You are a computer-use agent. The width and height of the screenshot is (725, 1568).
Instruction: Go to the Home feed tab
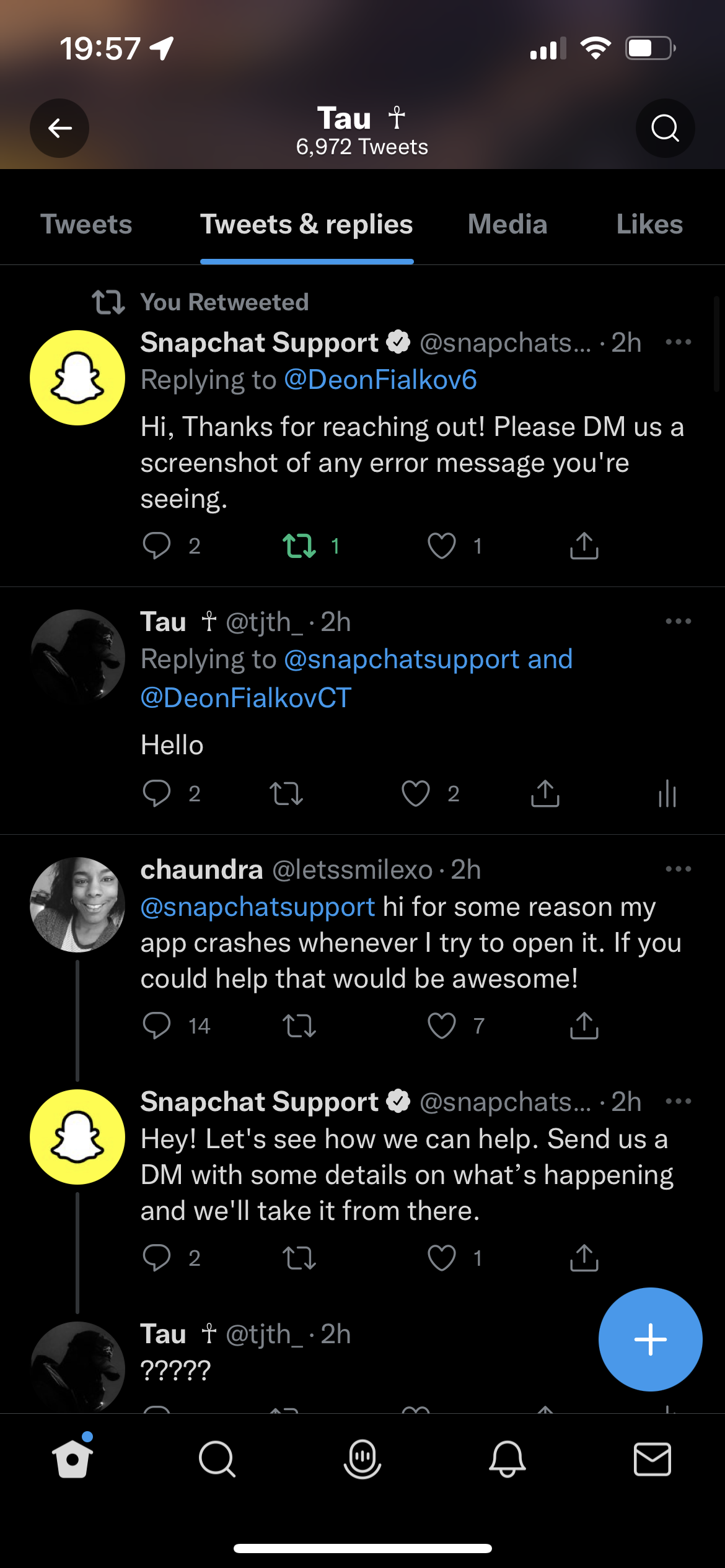click(72, 1459)
